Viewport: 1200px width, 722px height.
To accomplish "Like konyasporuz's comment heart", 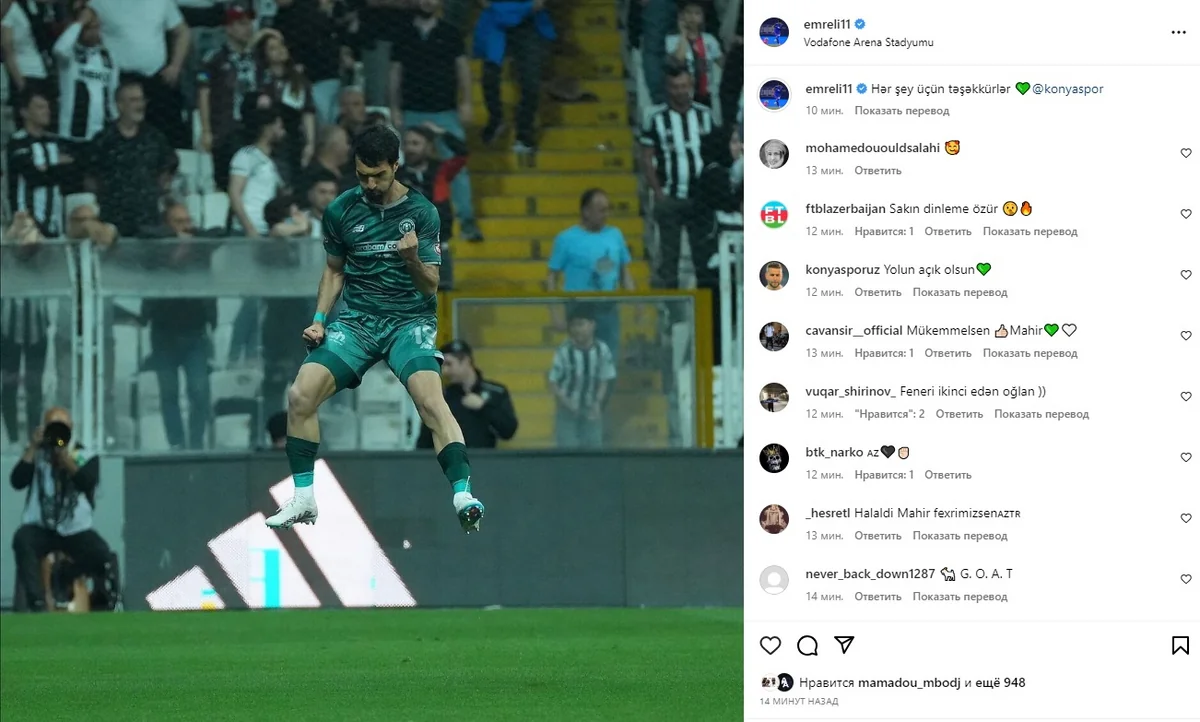I will (1186, 275).
